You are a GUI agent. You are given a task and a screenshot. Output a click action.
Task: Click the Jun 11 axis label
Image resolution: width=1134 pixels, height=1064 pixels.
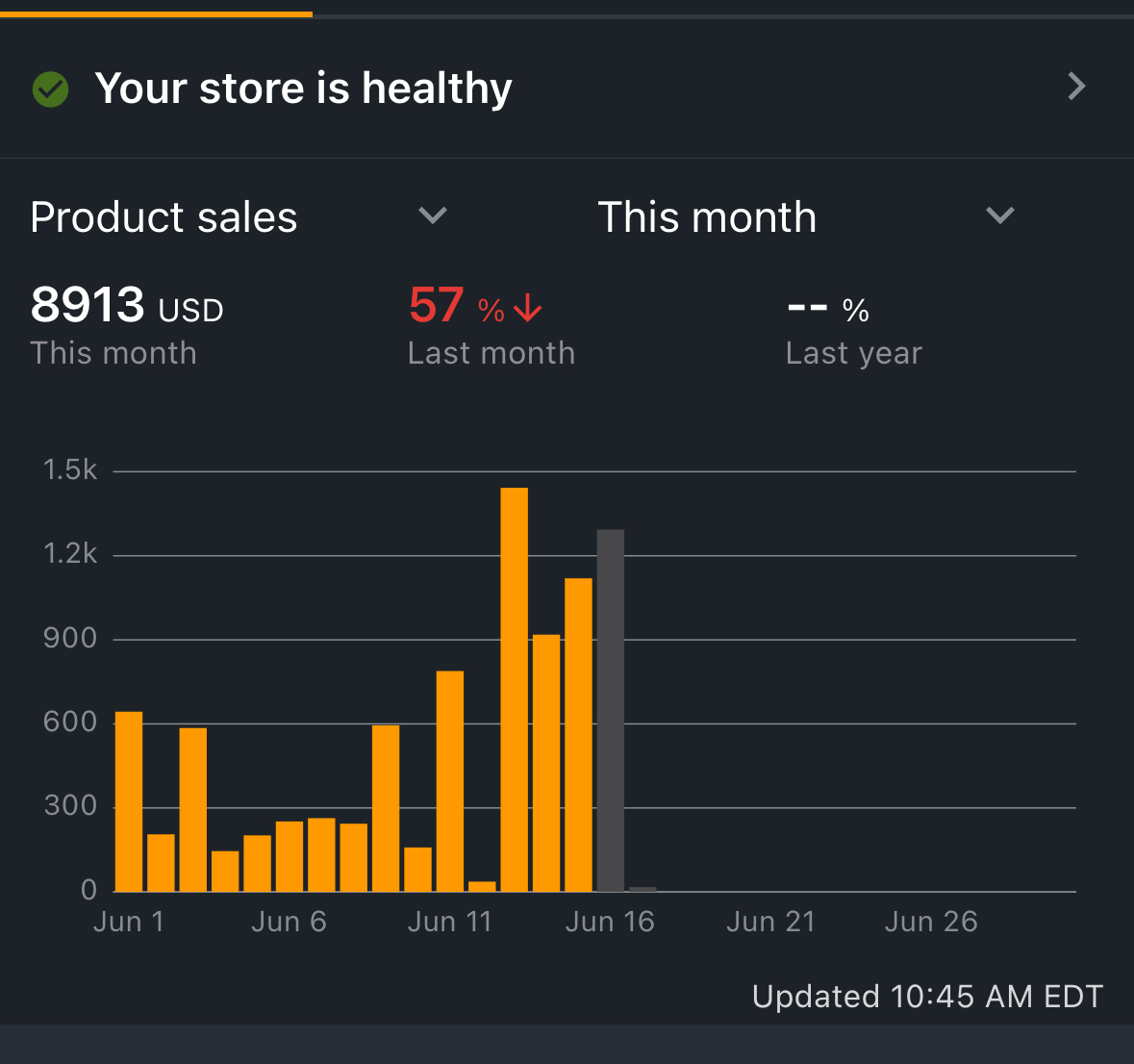pos(450,922)
